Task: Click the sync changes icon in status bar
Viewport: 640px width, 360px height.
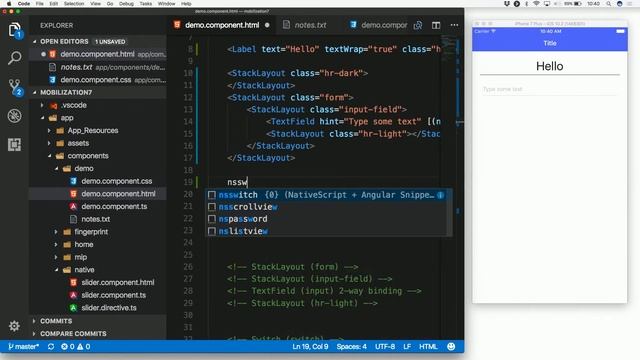Action: pos(51,347)
